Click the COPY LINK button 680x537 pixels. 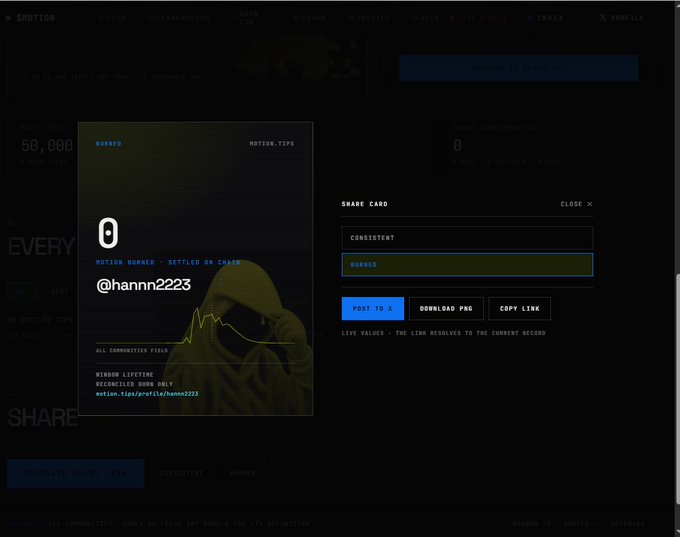point(520,308)
